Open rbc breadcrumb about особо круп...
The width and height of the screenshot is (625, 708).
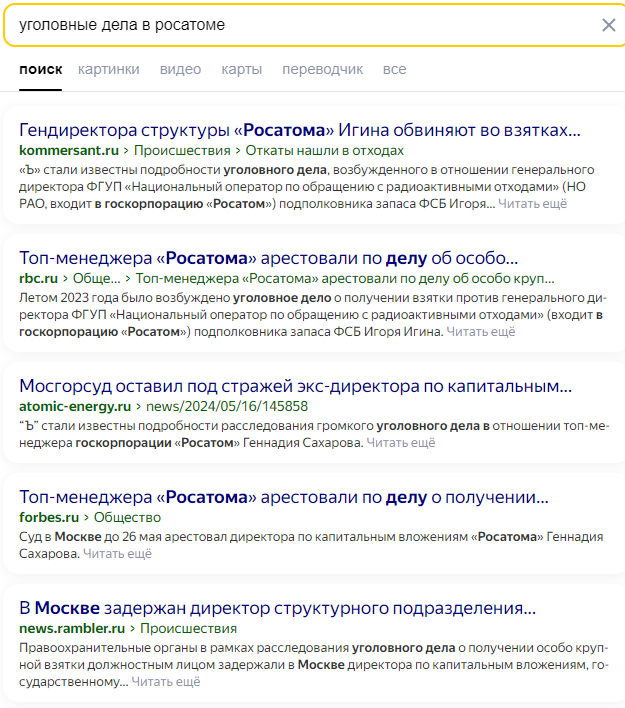345,279
